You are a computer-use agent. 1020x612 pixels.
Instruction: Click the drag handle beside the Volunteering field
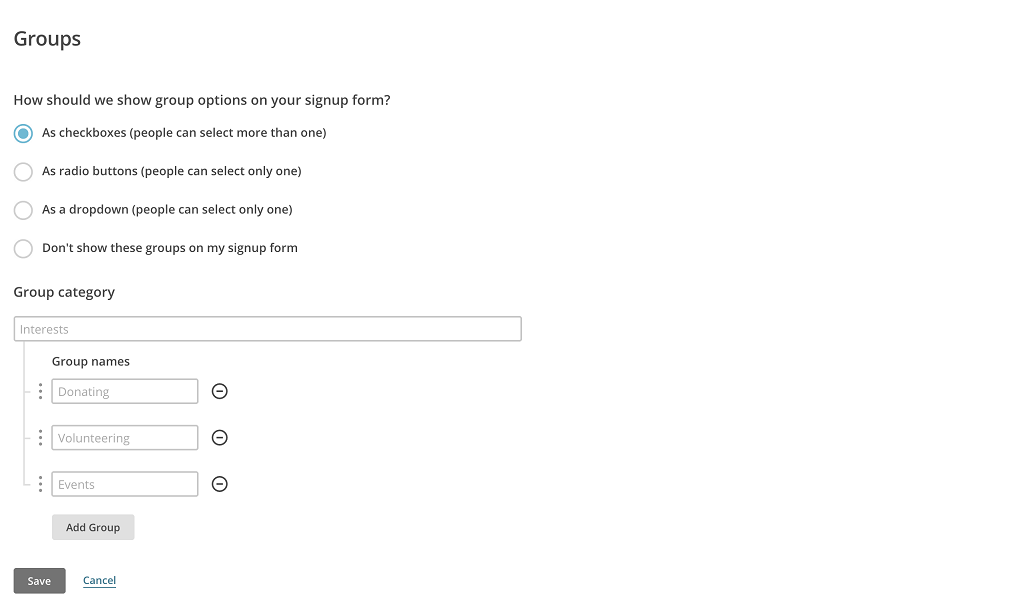point(40,437)
